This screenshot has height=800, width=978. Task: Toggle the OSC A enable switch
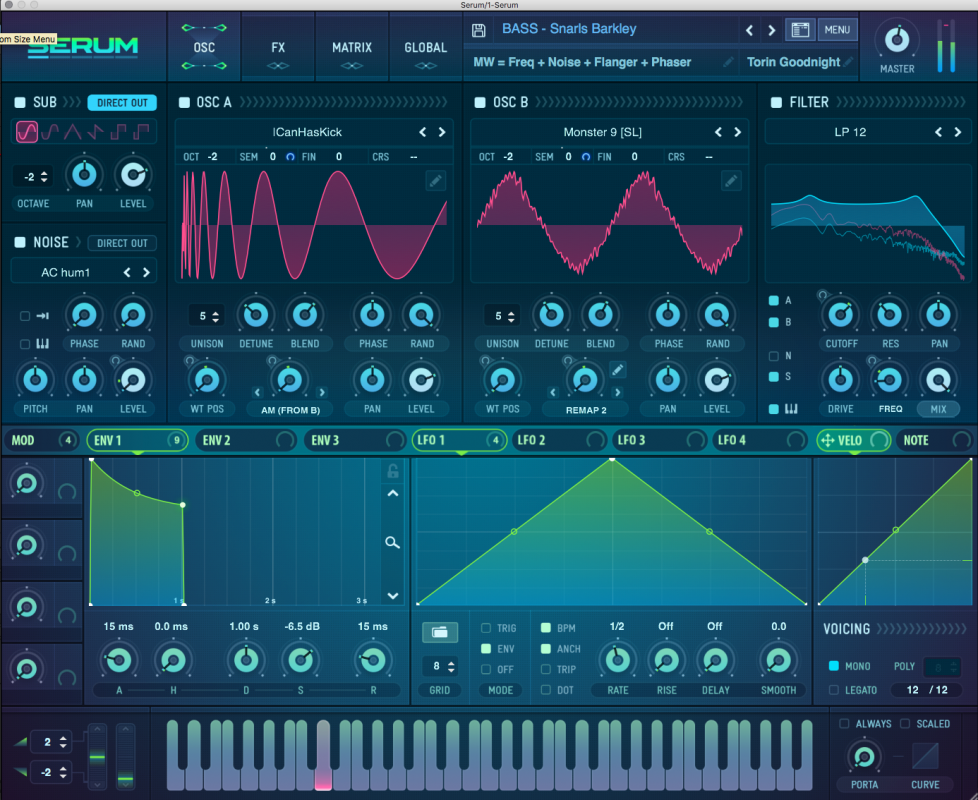click(x=184, y=102)
